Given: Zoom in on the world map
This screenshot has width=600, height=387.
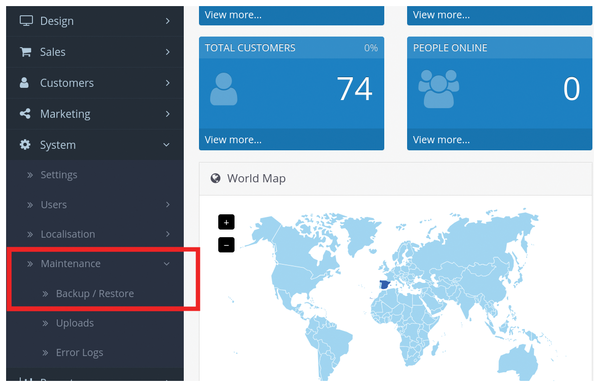Looking at the screenshot, I should click(x=226, y=222).
